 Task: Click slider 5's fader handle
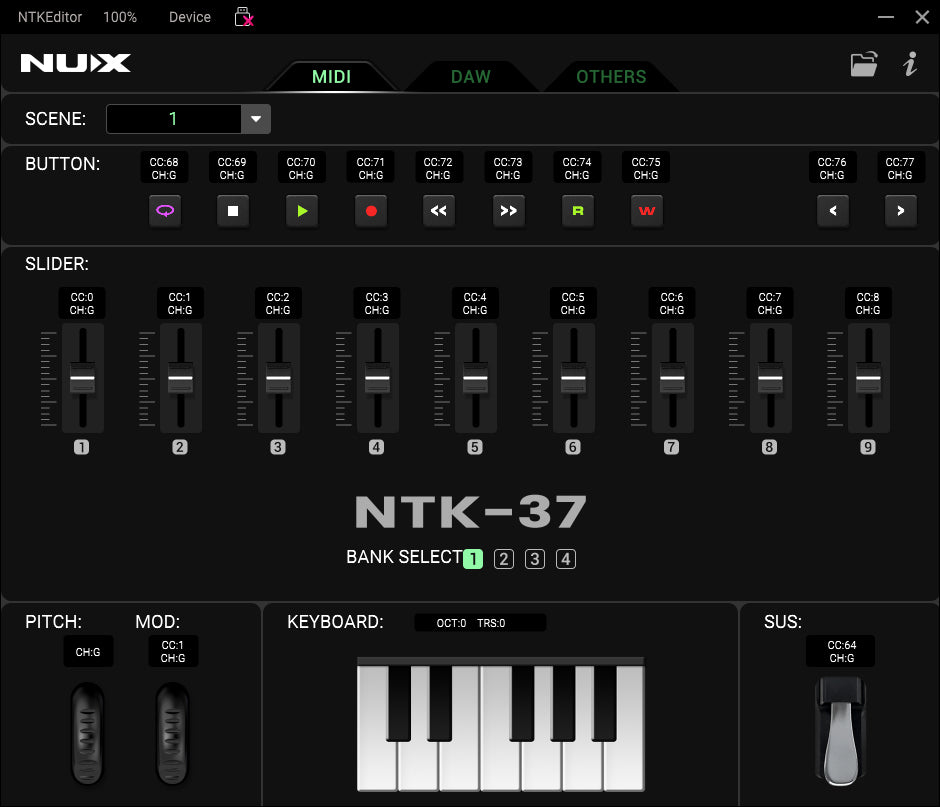tap(475, 378)
